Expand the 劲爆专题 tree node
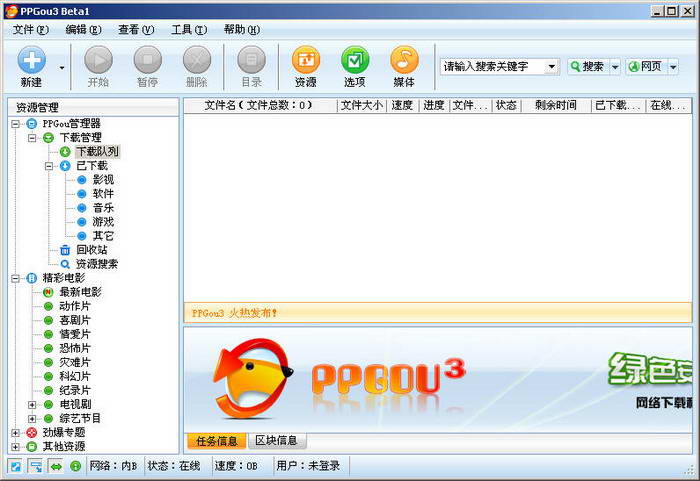The image size is (700, 481). 16,433
